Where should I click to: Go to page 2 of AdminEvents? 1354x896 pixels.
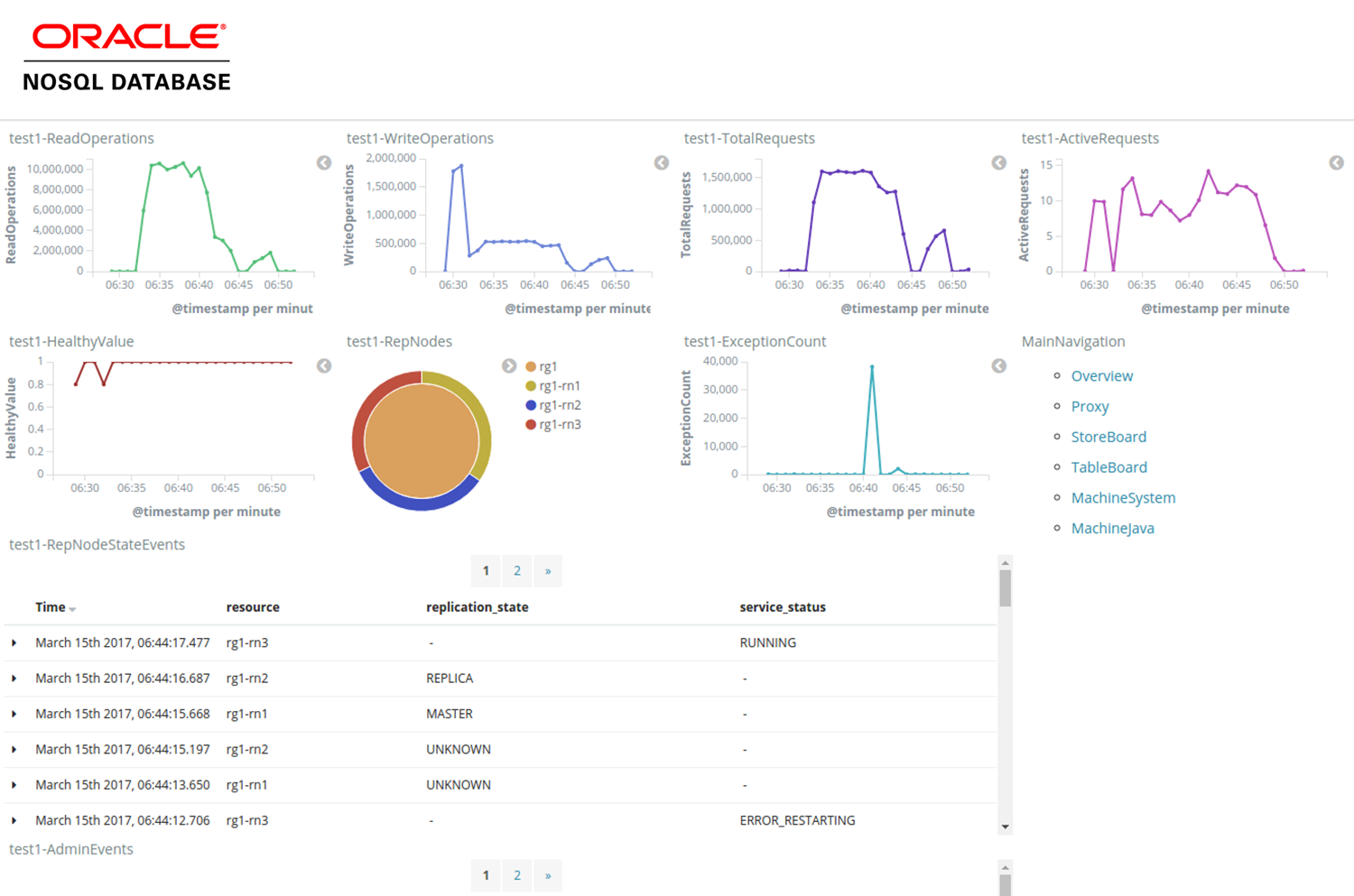517,875
